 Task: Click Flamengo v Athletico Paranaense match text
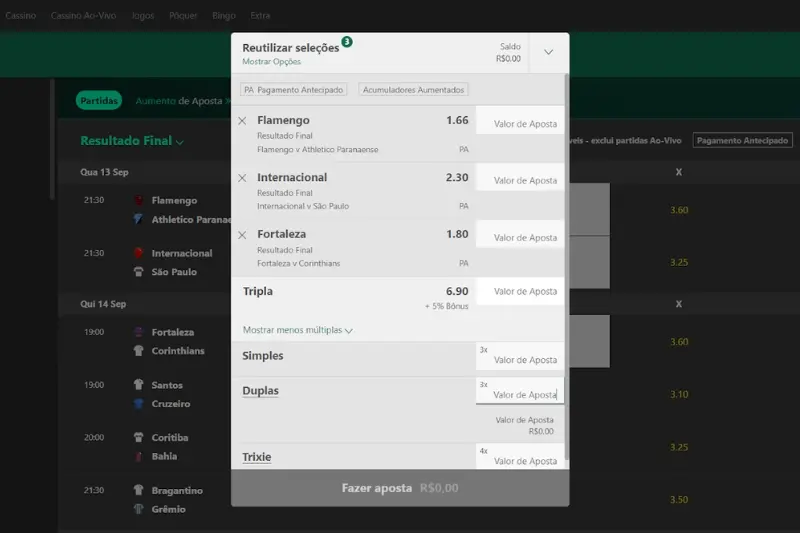click(318, 149)
